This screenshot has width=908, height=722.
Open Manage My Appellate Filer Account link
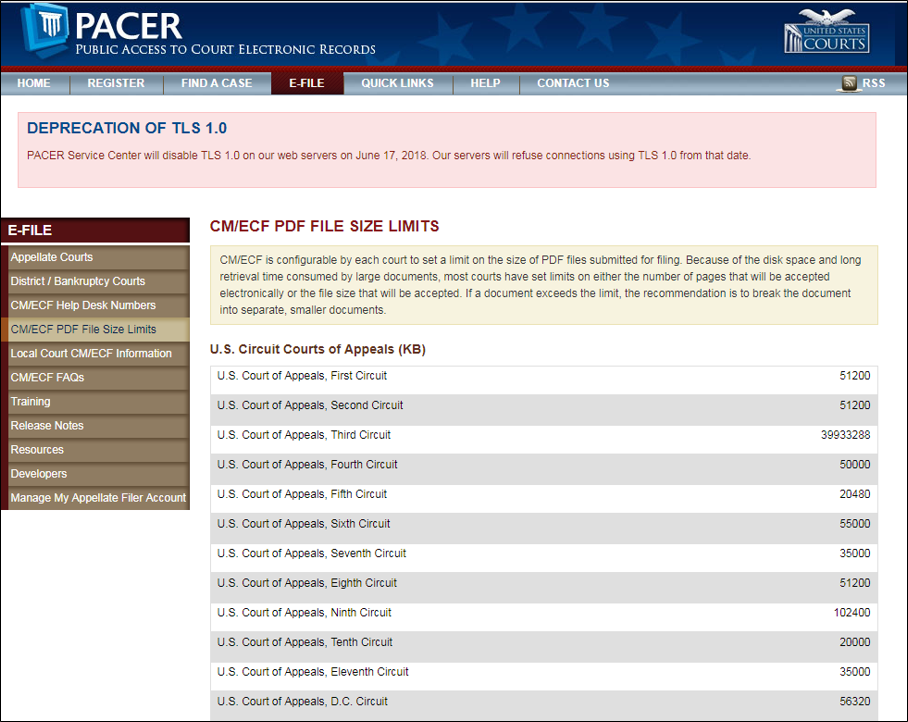point(98,498)
